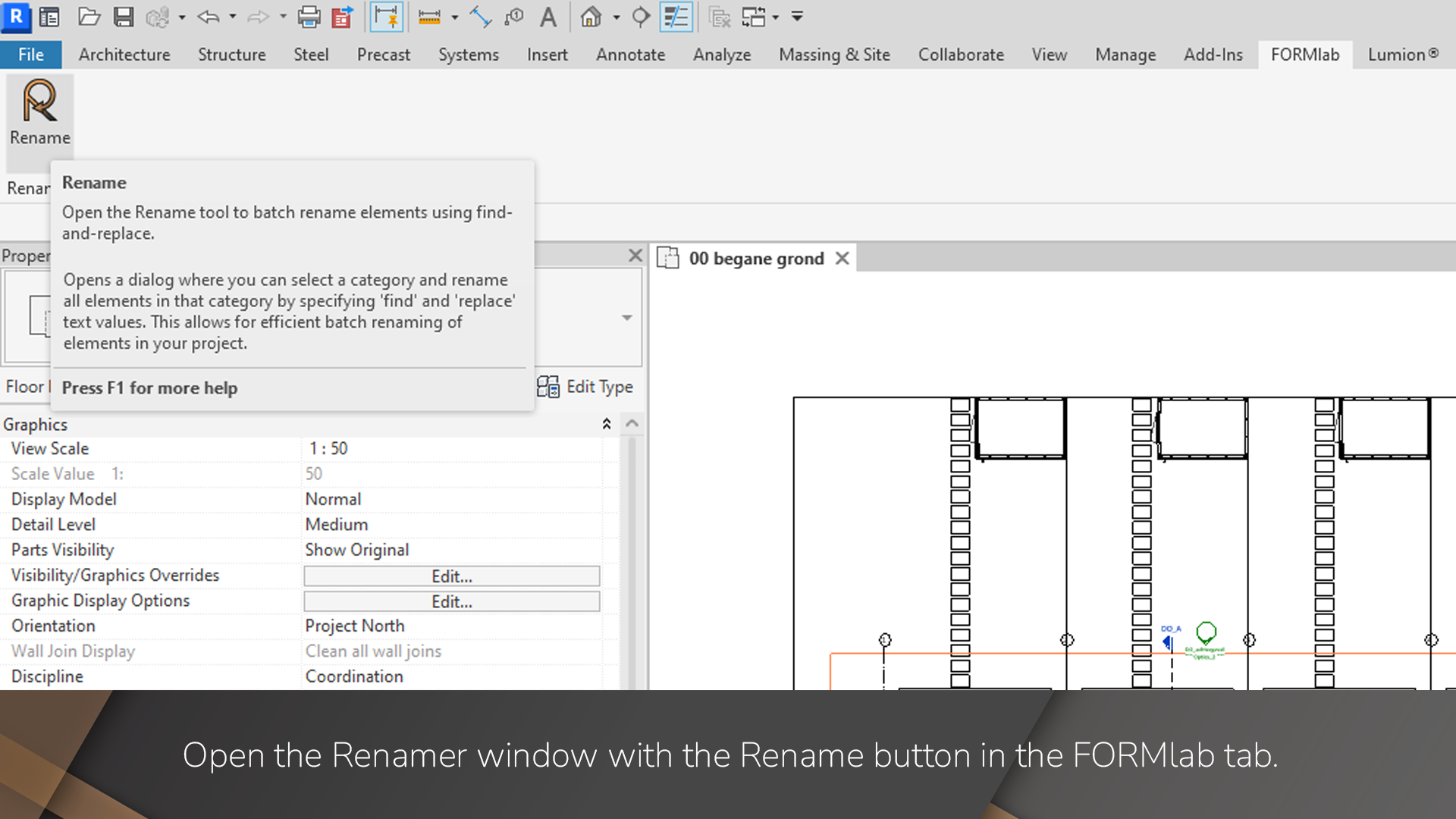The width and height of the screenshot is (1456, 819).
Task: Click the Section tool icon in toolbar
Action: (x=641, y=17)
